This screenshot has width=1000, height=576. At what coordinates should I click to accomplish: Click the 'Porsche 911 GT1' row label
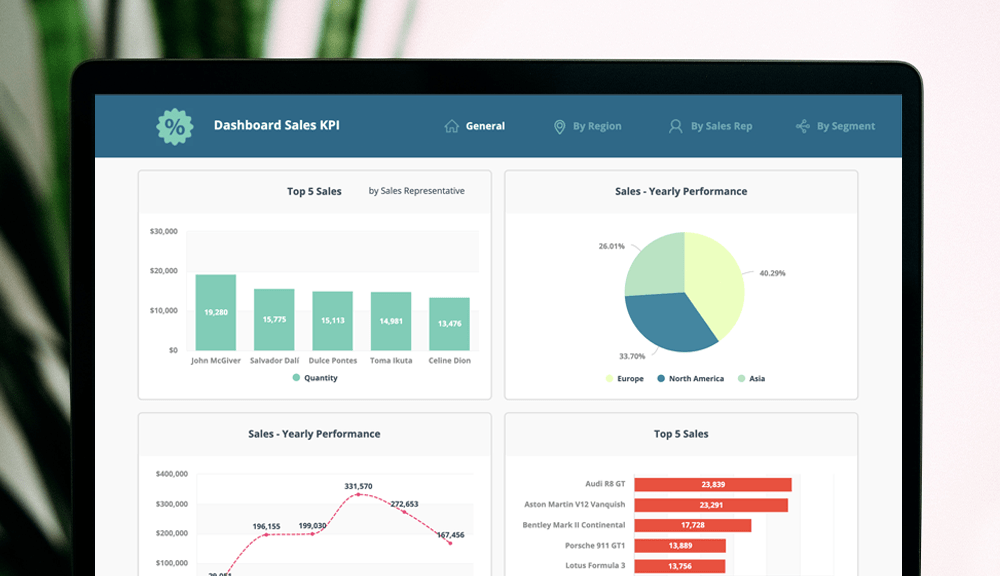(x=595, y=545)
